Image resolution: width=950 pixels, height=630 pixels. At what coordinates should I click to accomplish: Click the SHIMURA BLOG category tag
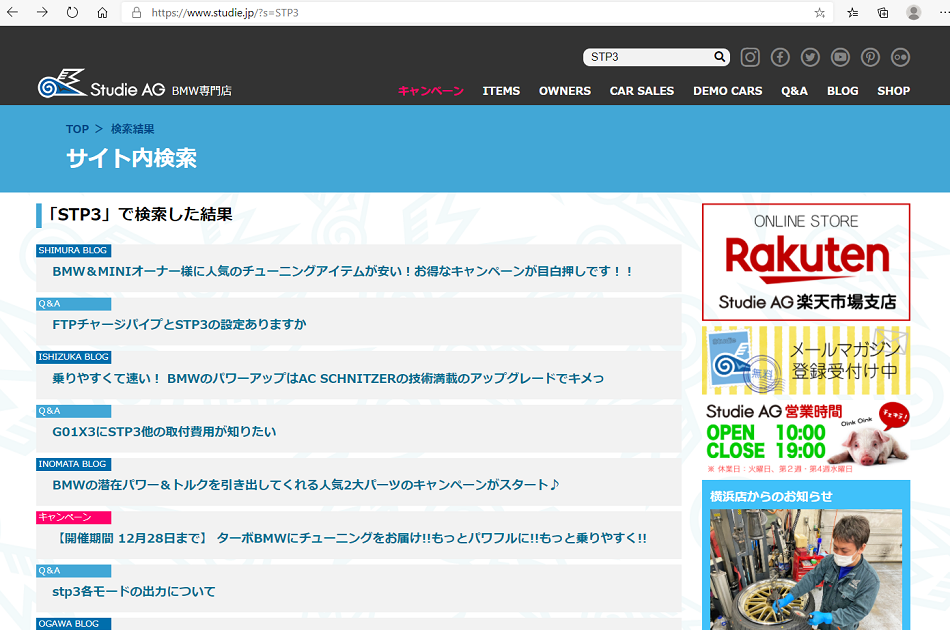pos(73,250)
